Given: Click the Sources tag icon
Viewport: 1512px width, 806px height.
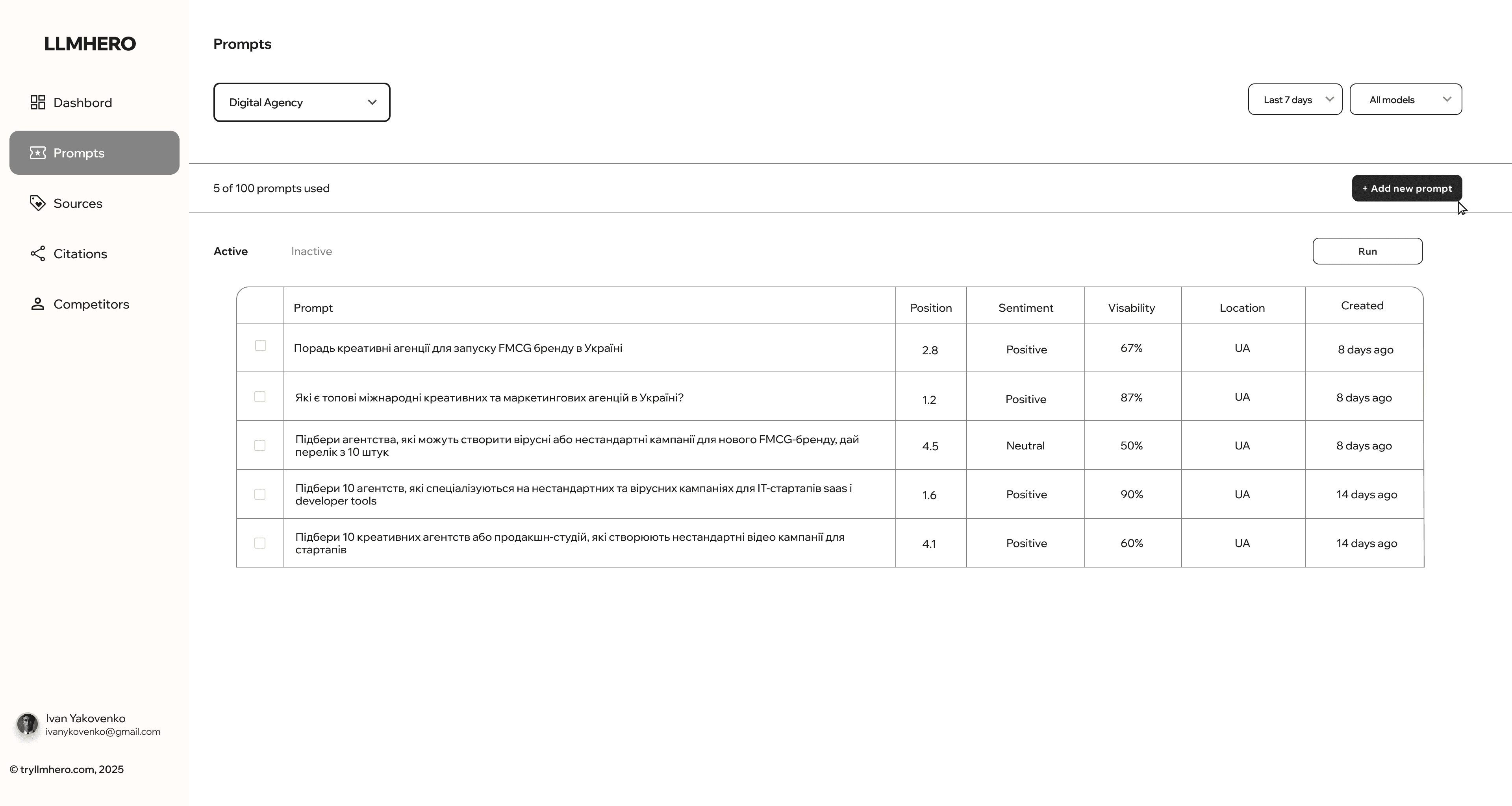Looking at the screenshot, I should point(37,203).
